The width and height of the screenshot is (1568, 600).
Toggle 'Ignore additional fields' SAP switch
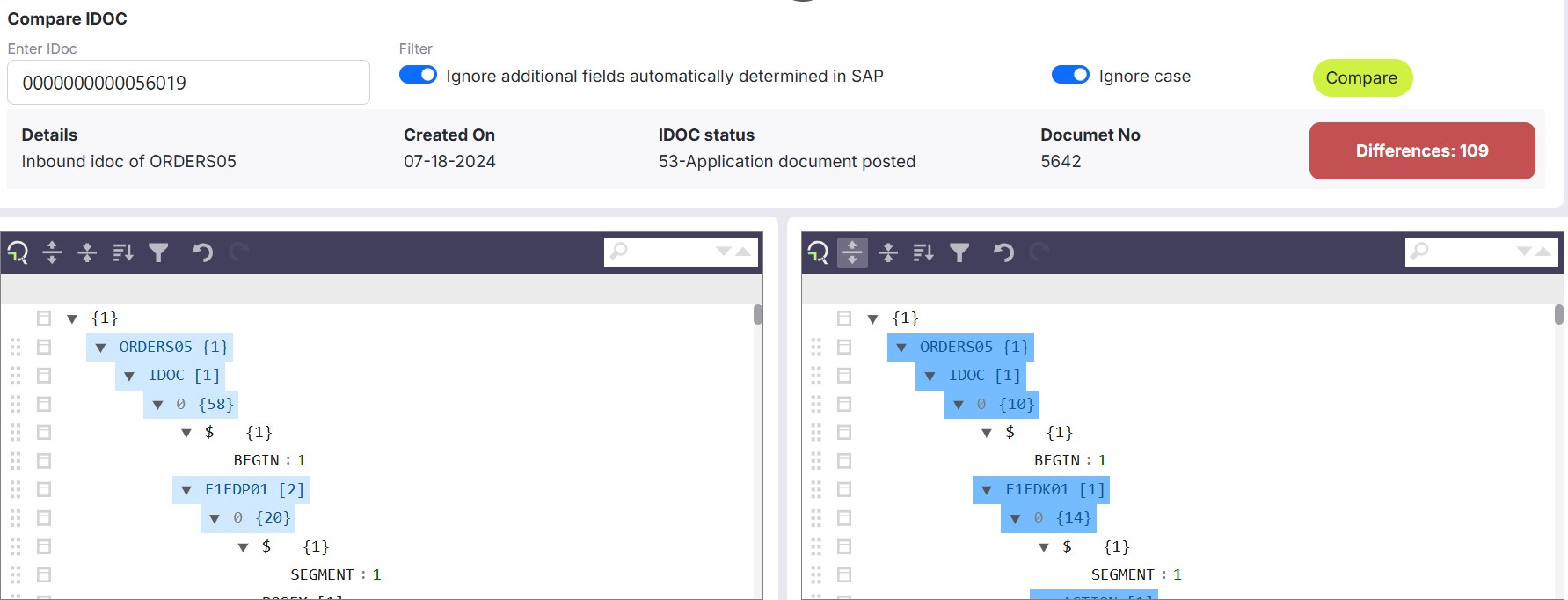click(x=418, y=75)
